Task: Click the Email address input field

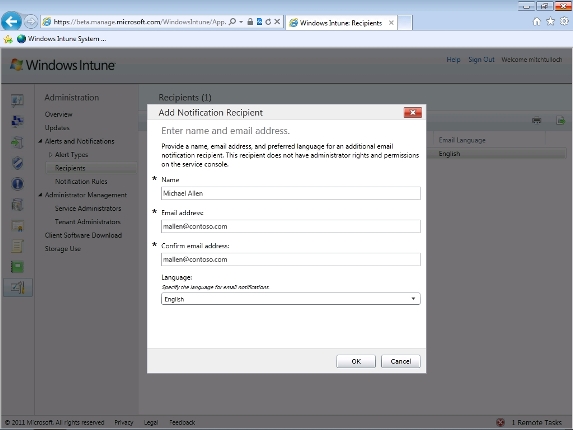Action: [291, 226]
